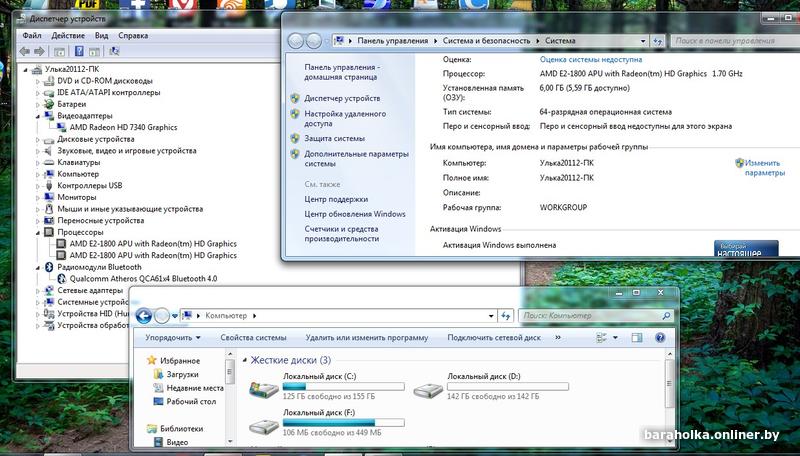Open Local Disk (C:) drive icon
Image resolution: width=800 pixels, height=456 pixels.
264,388
